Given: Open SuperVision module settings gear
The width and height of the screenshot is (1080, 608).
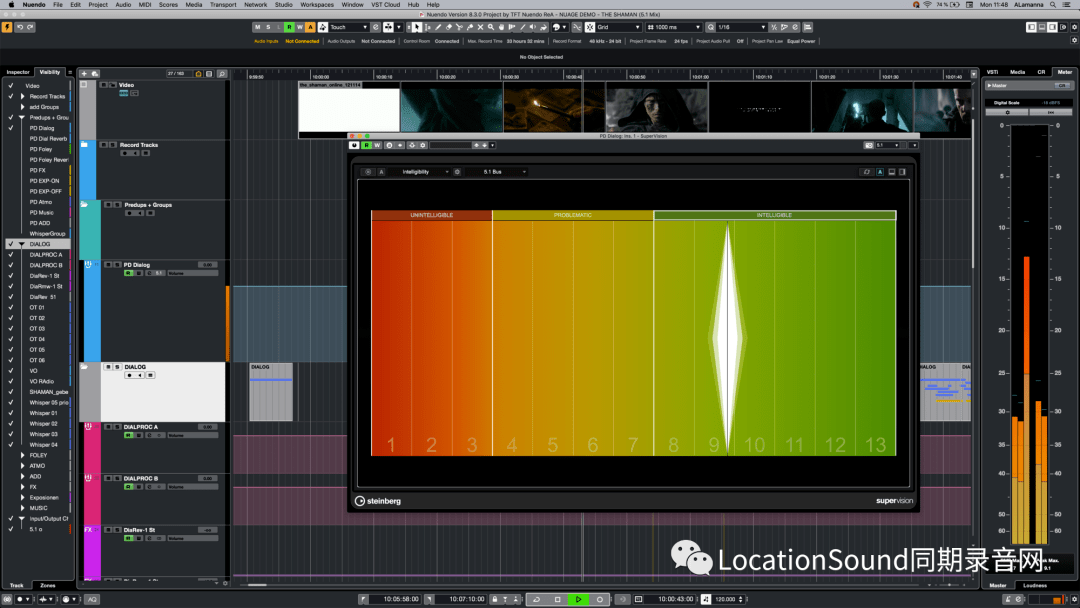Looking at the screenshot, I should click(x=457, y=172).
